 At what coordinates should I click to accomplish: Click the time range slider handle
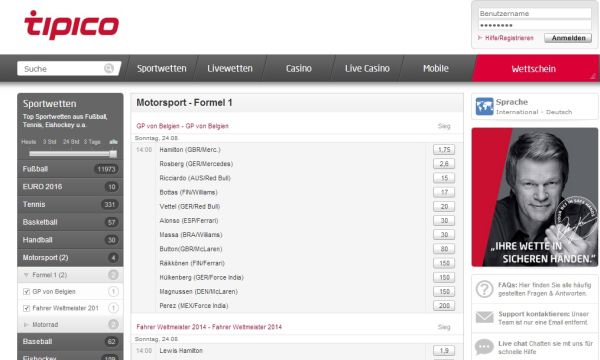tap(113, 154)
